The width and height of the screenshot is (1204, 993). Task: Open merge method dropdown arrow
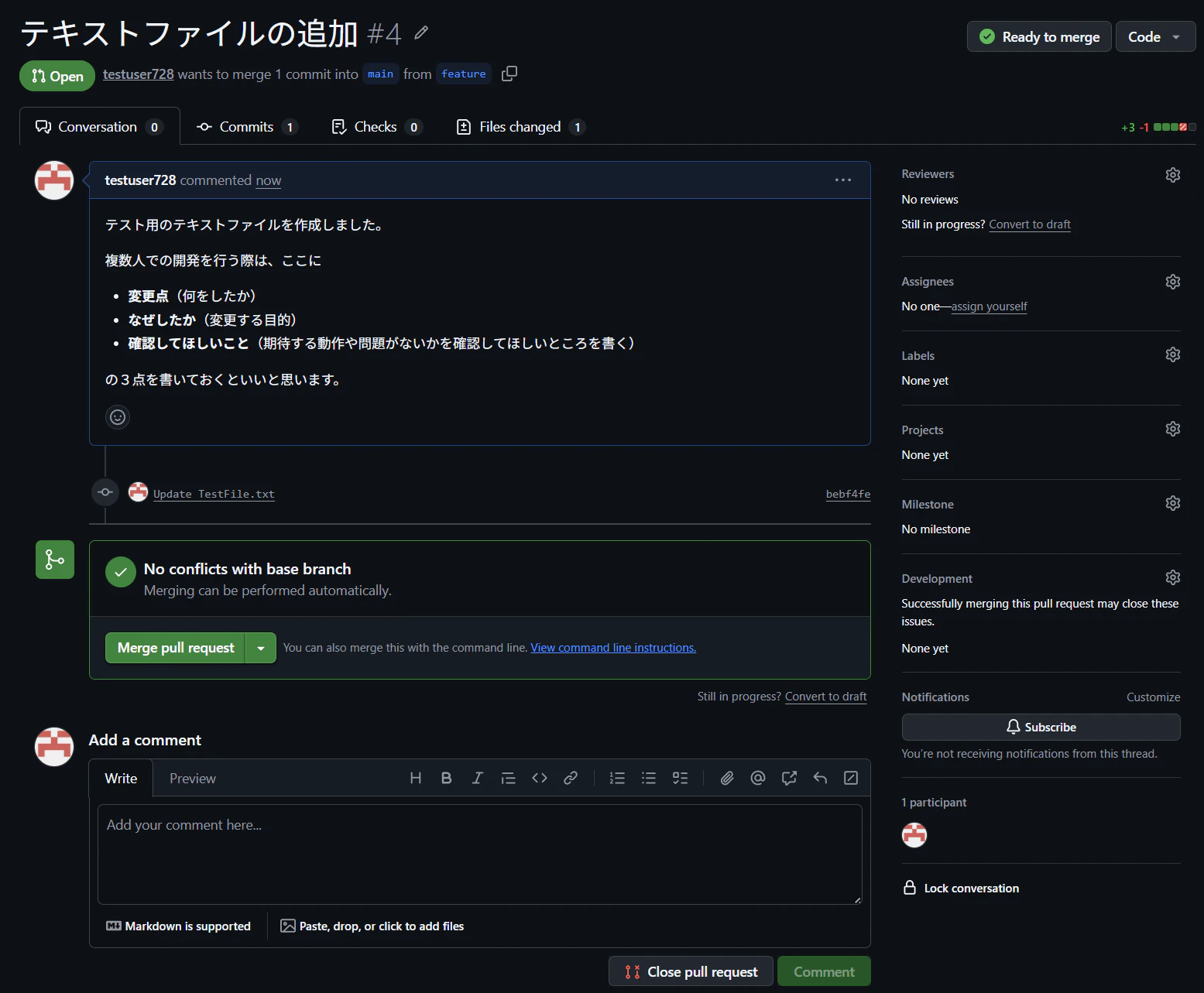click(261, 648)
